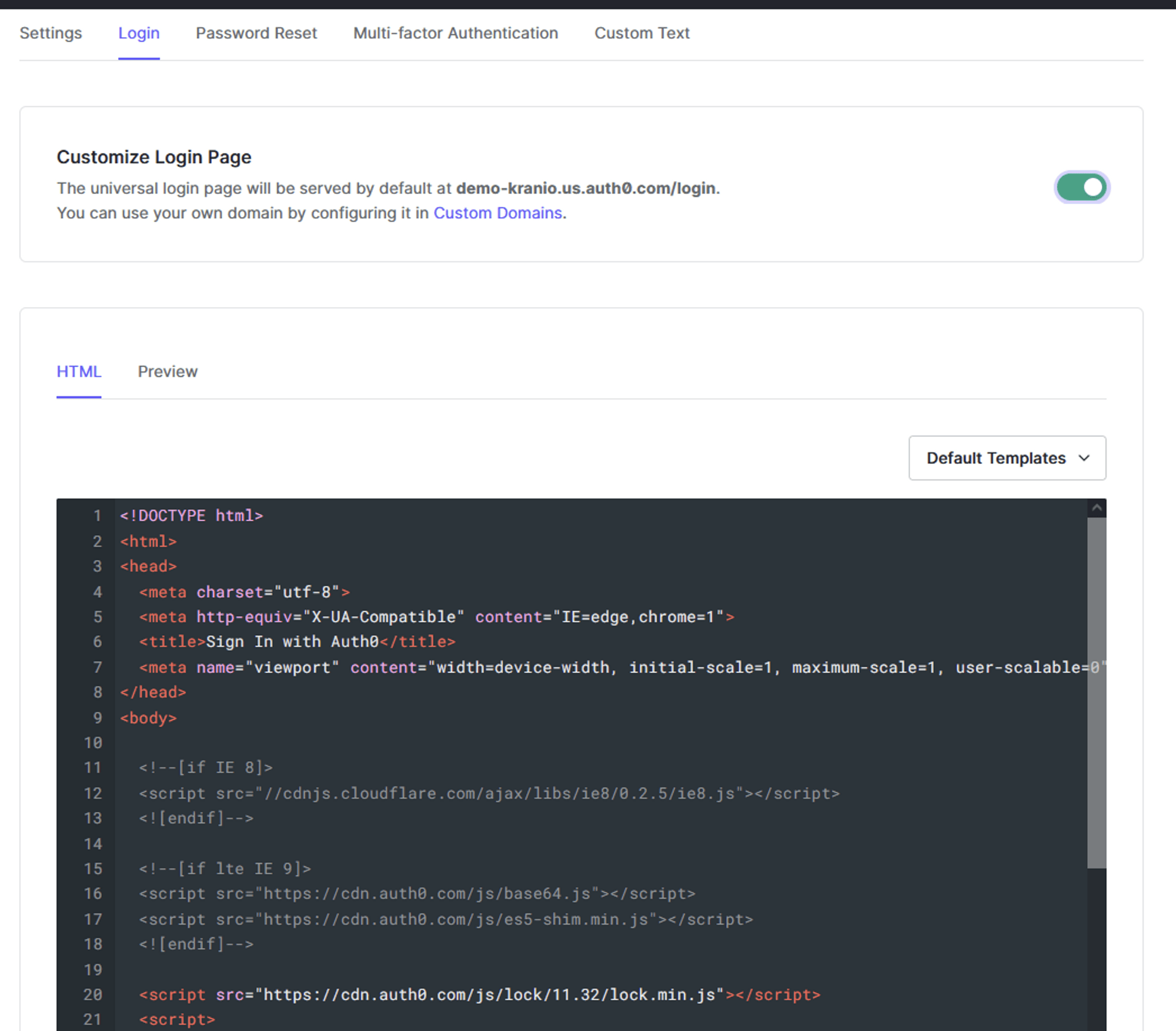Open the Custom Text tab

point(642,33)
